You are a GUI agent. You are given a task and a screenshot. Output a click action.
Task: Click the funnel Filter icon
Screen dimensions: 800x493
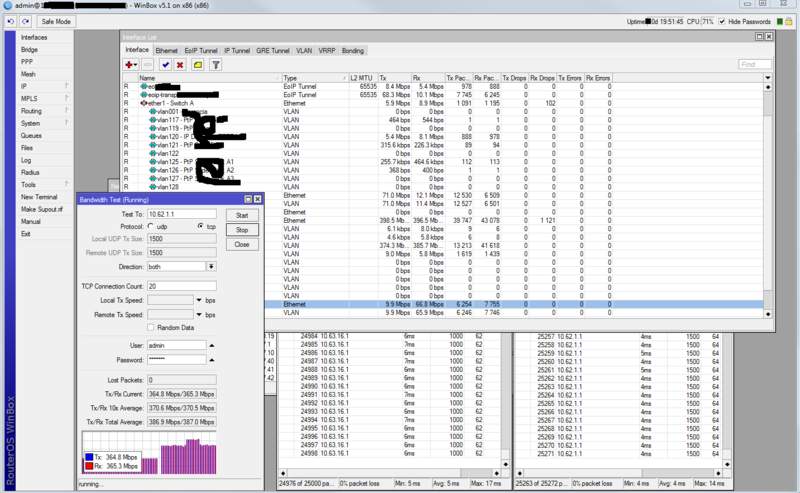coord(216,65)
